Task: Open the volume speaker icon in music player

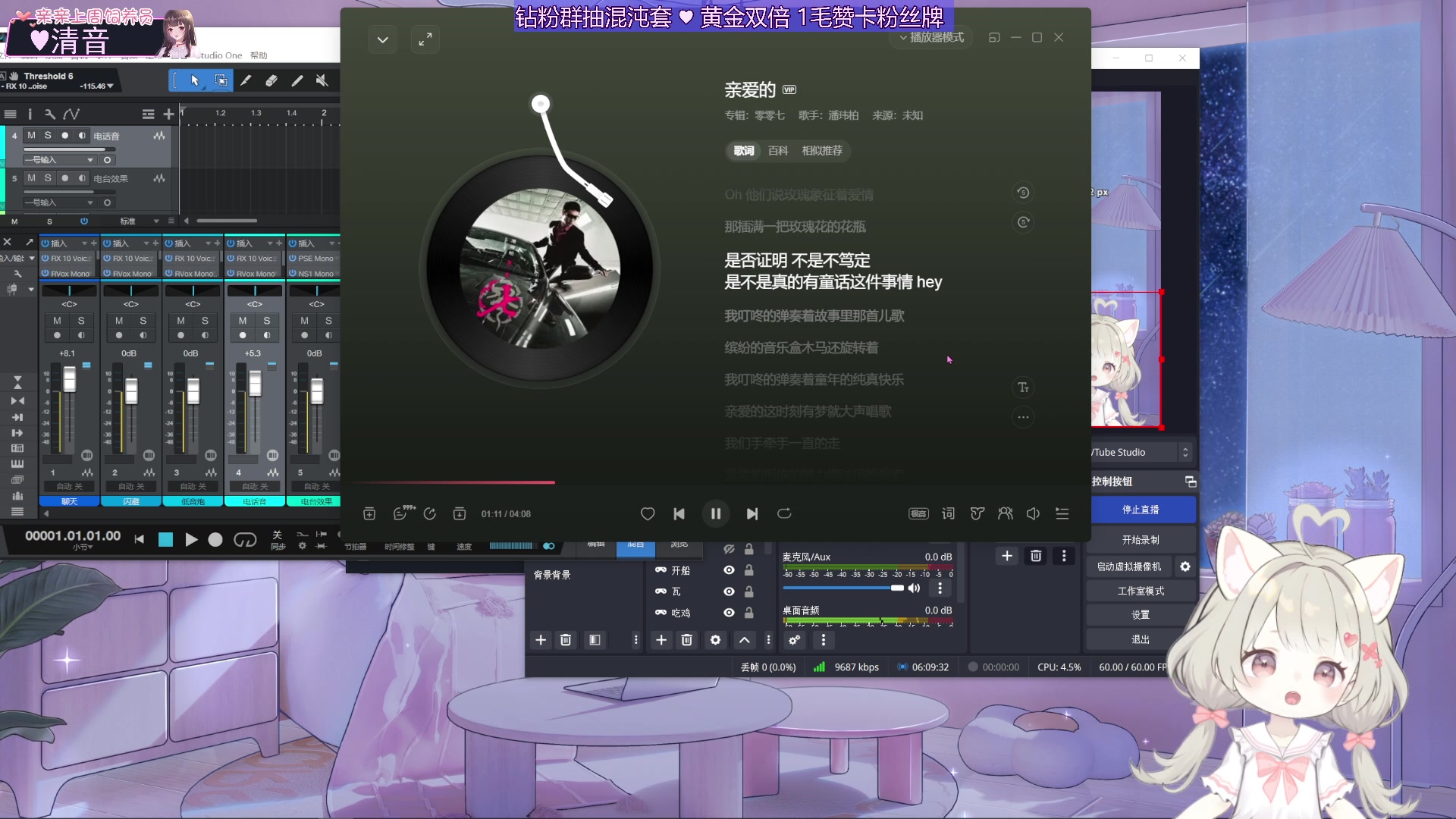Action: [1033, 514]
